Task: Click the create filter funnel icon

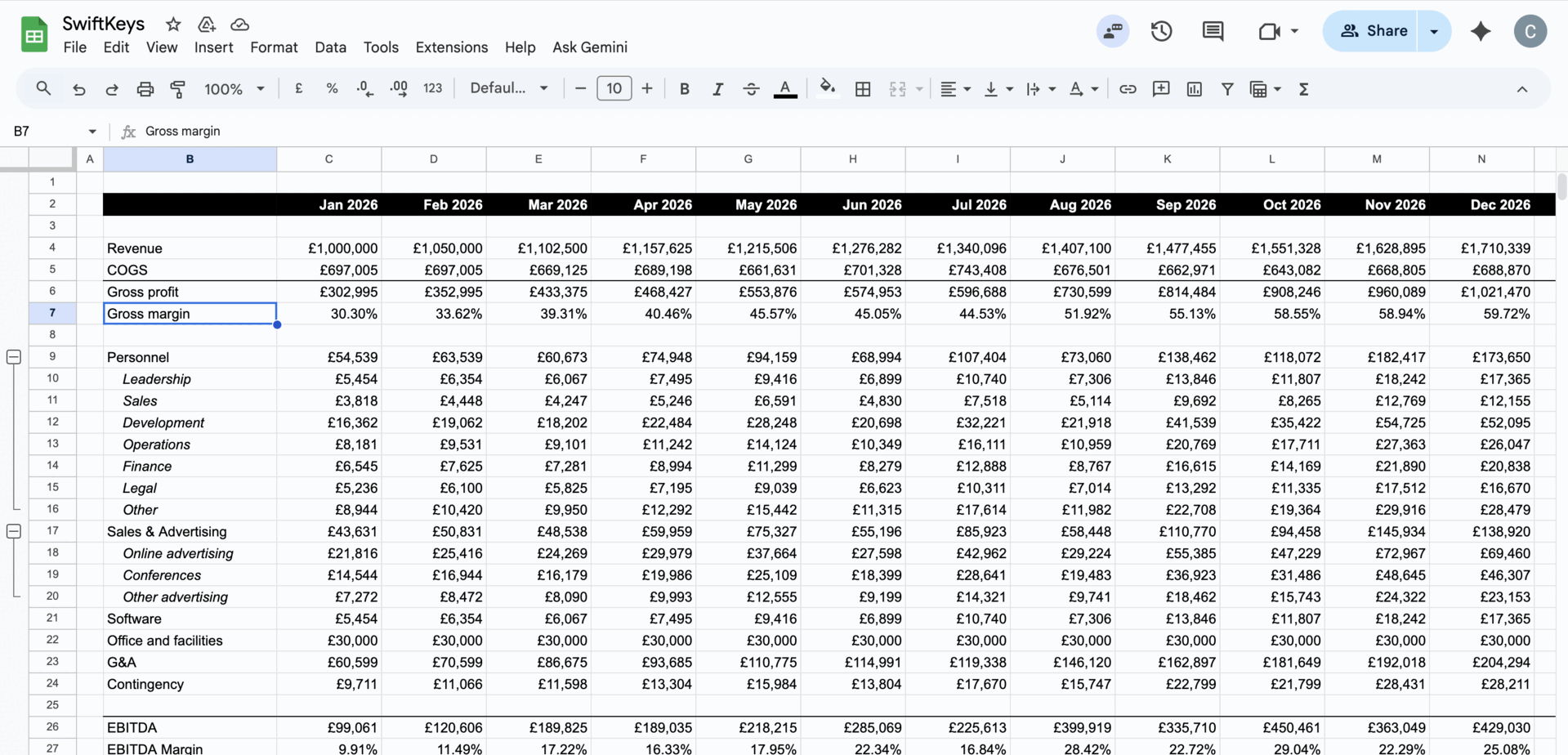Action: (x=1226, y=89)
